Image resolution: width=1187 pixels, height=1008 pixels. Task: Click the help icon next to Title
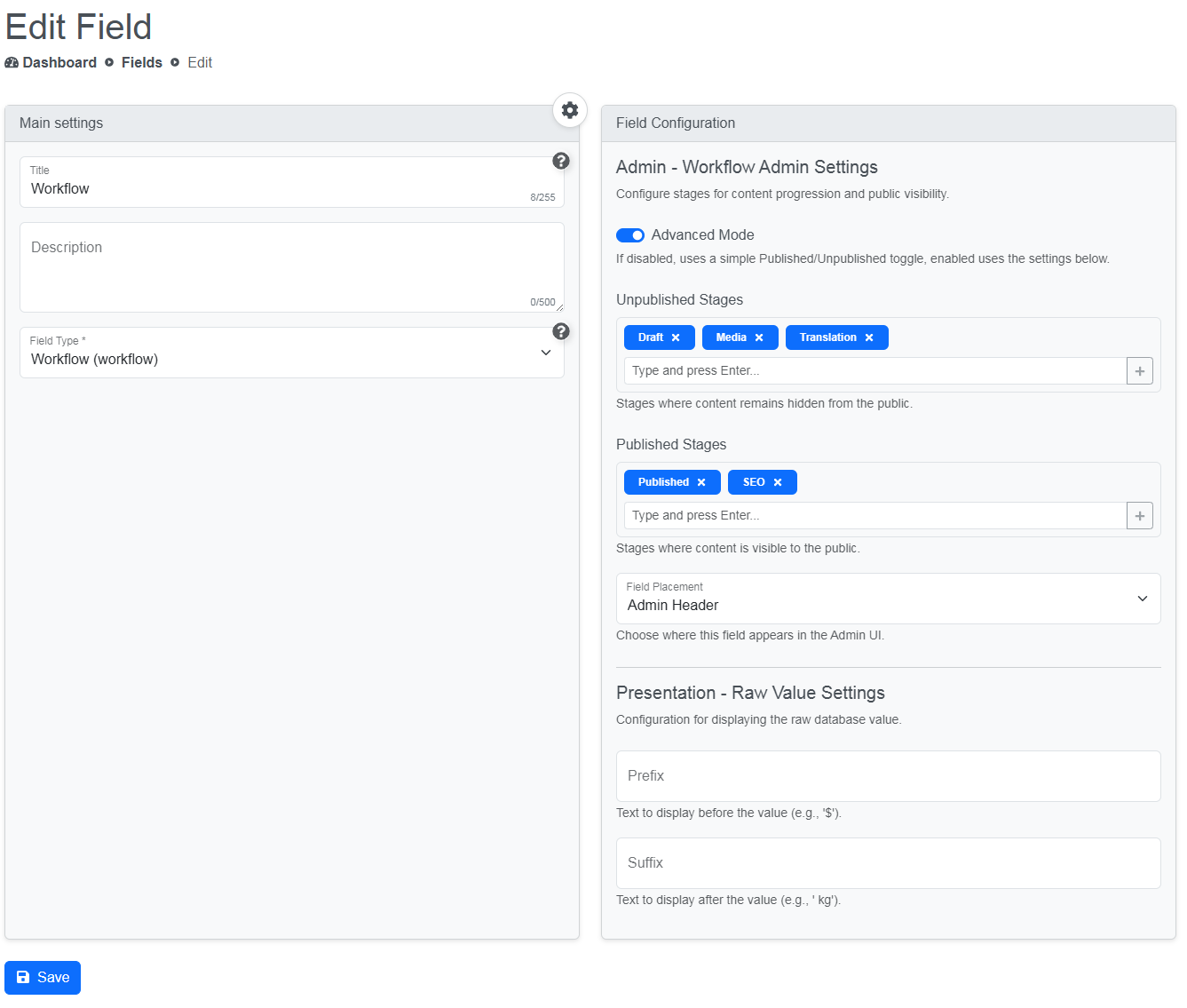pos(561,161)
